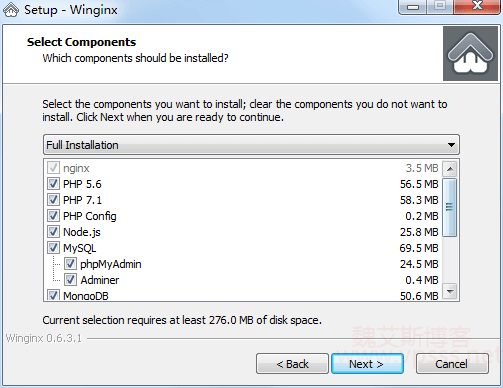Minimize the Setup window
The height and width of the screenshot is (388, 503).
click(413, 7)
